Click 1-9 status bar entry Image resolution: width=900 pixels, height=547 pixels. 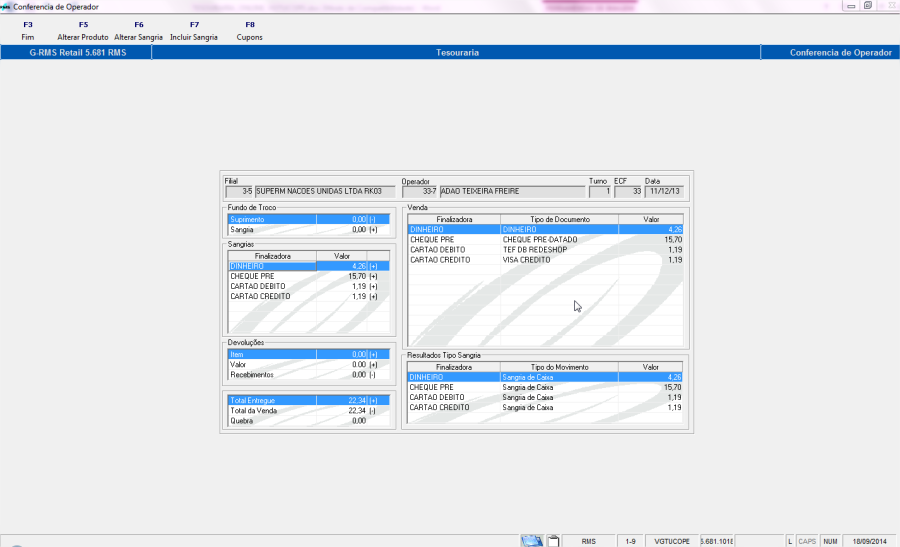[x=630, y=541]
